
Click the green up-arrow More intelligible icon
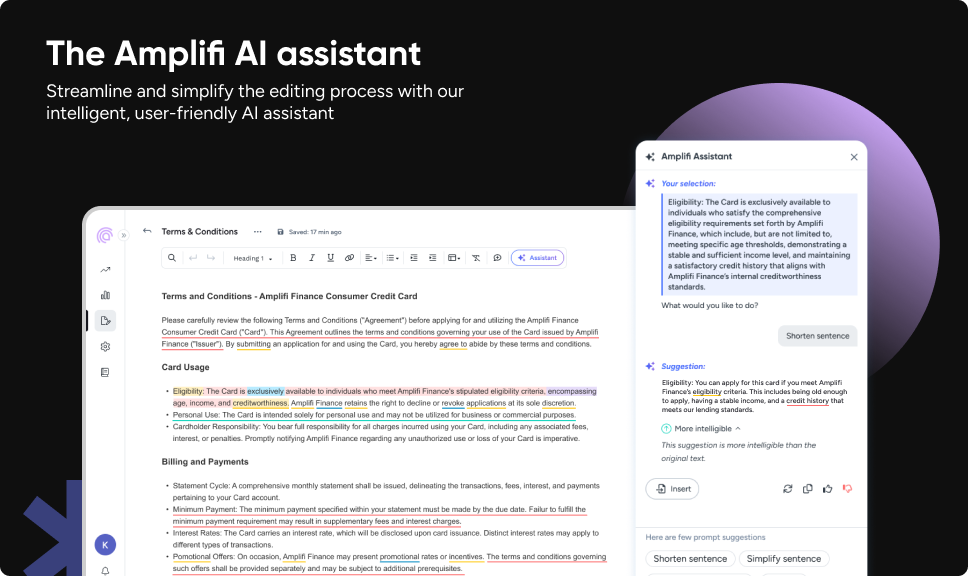tap(666, 428)
